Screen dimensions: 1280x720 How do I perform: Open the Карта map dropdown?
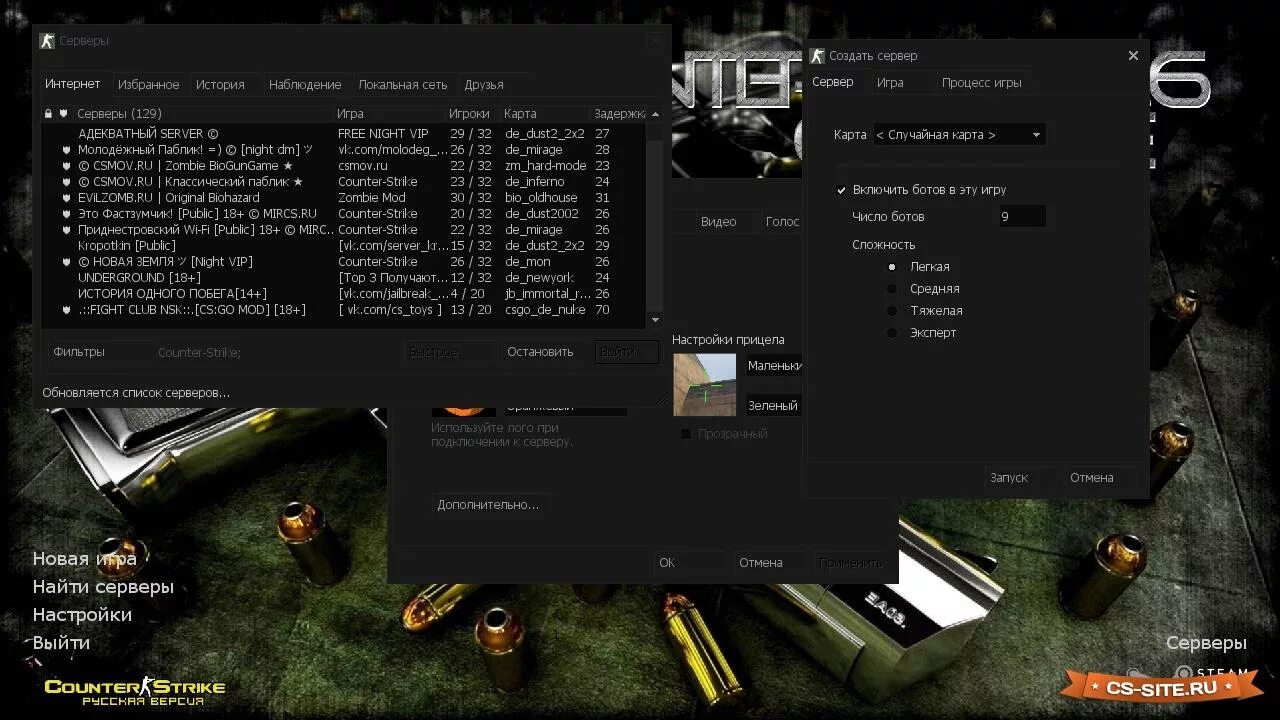click(959, 135)
